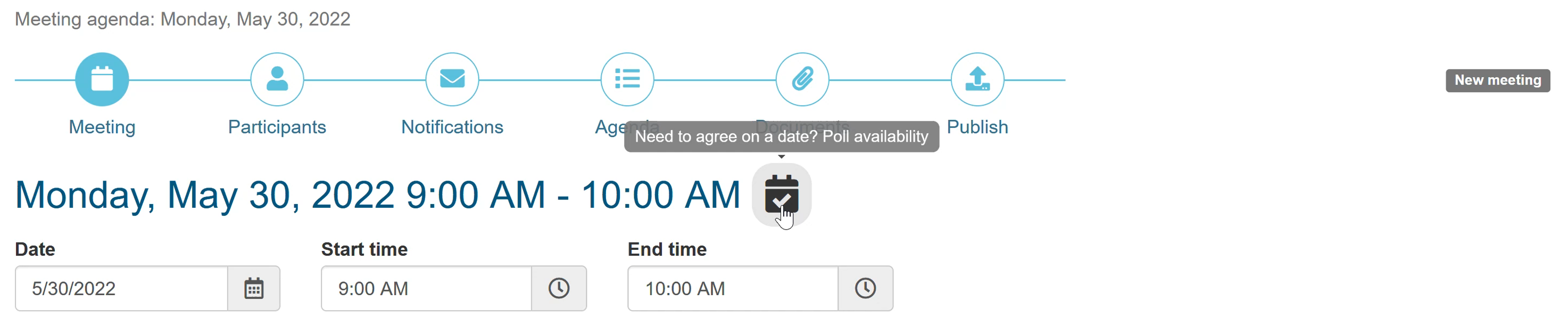Screen dimensions: 1568x325
Task: Go to Notifications envelope icon
Action: (x=452, y=79)
